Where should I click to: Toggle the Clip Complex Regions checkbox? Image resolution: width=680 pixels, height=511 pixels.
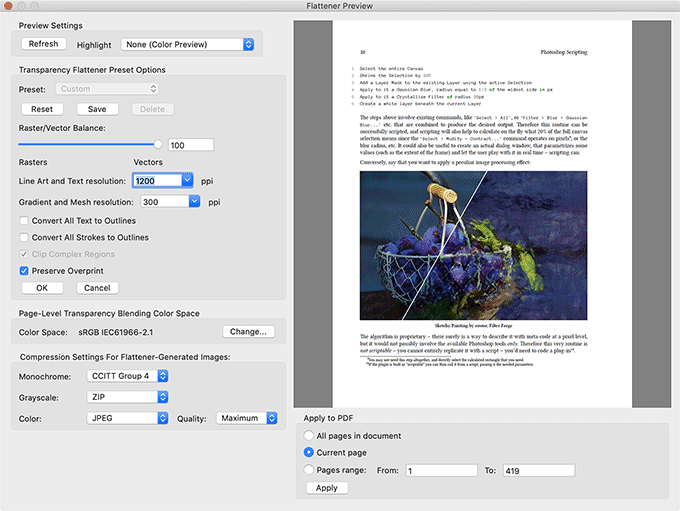(x=24, y=254)
